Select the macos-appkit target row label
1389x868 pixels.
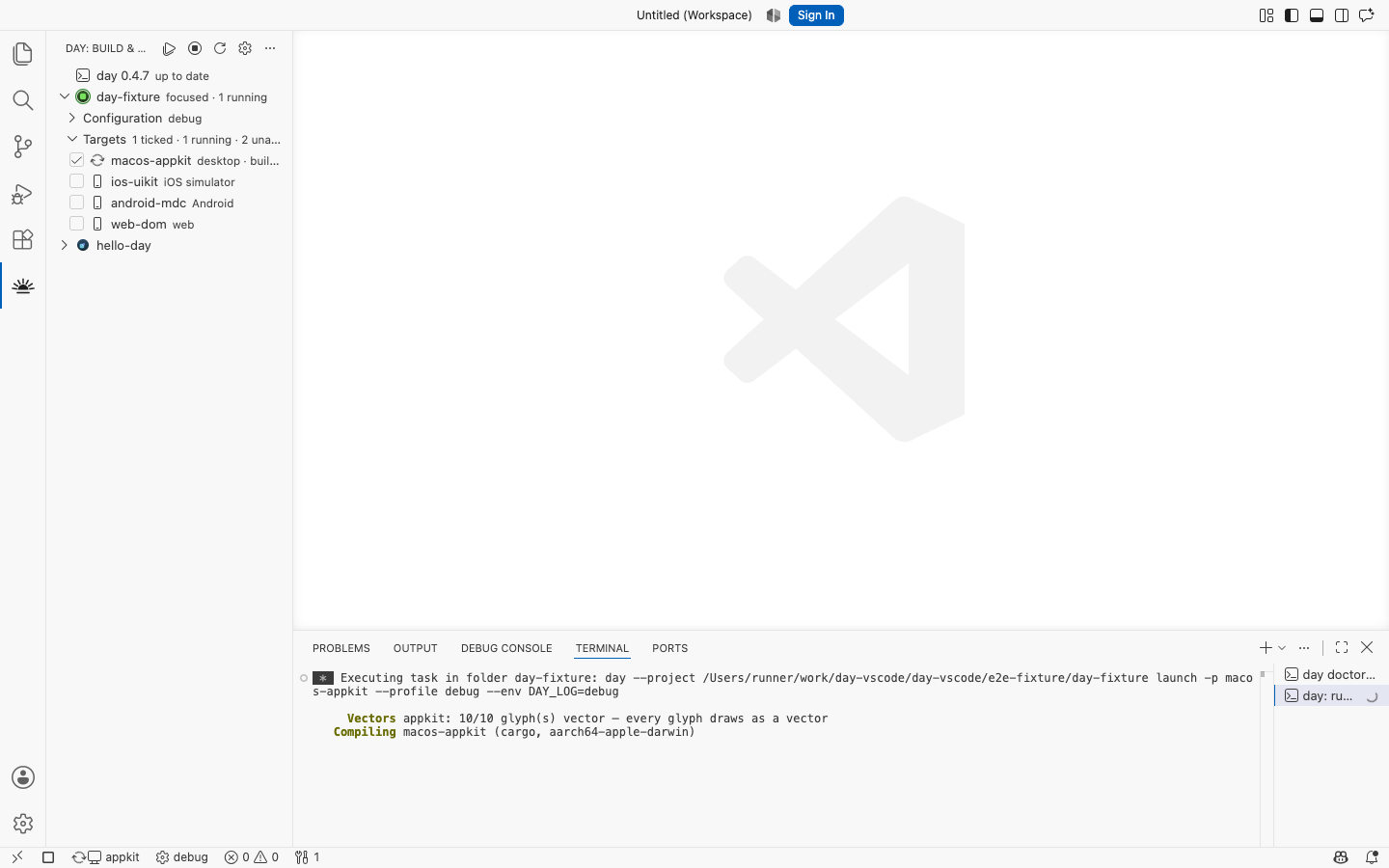(150, 160)
